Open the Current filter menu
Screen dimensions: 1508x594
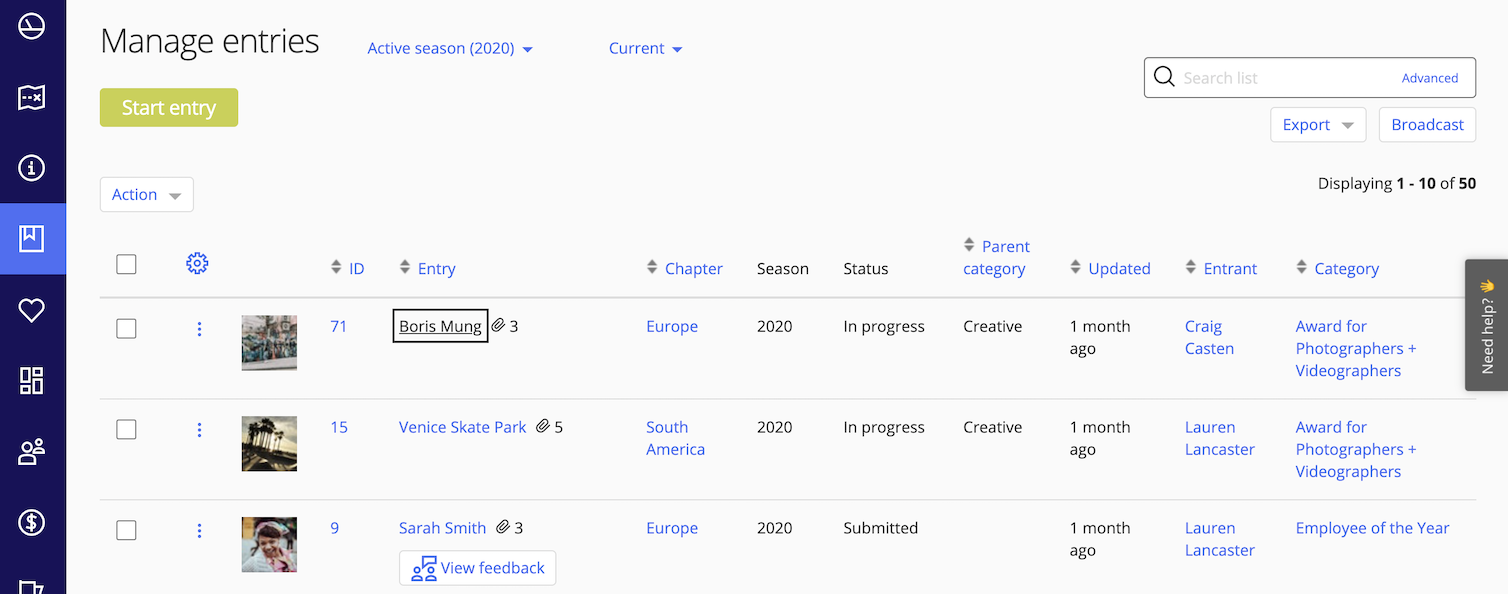(x=645, y=48)
